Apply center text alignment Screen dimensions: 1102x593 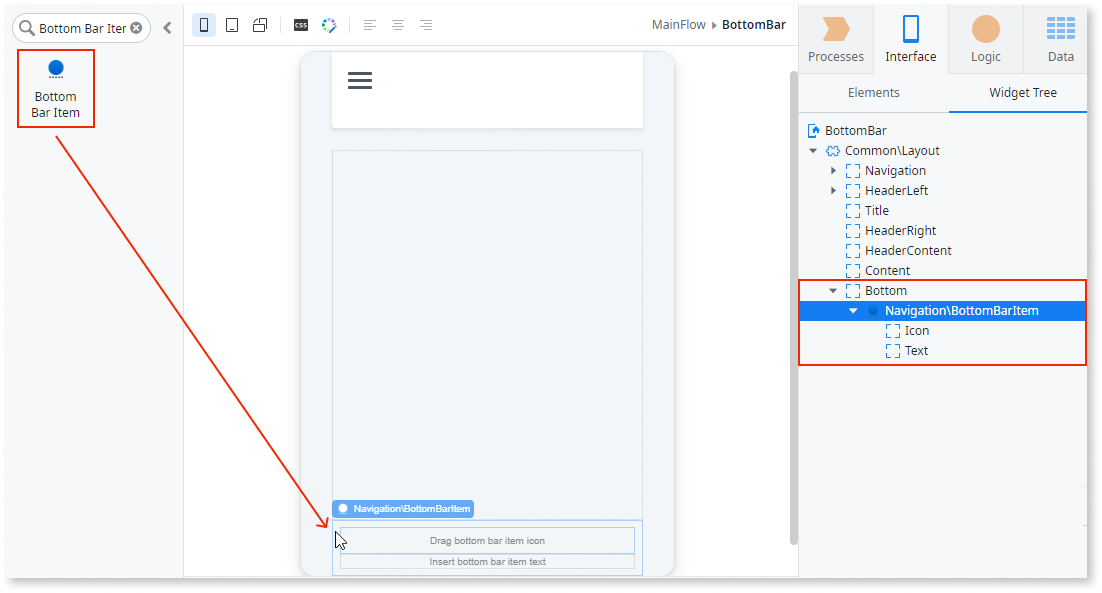[x=398, y=25]
